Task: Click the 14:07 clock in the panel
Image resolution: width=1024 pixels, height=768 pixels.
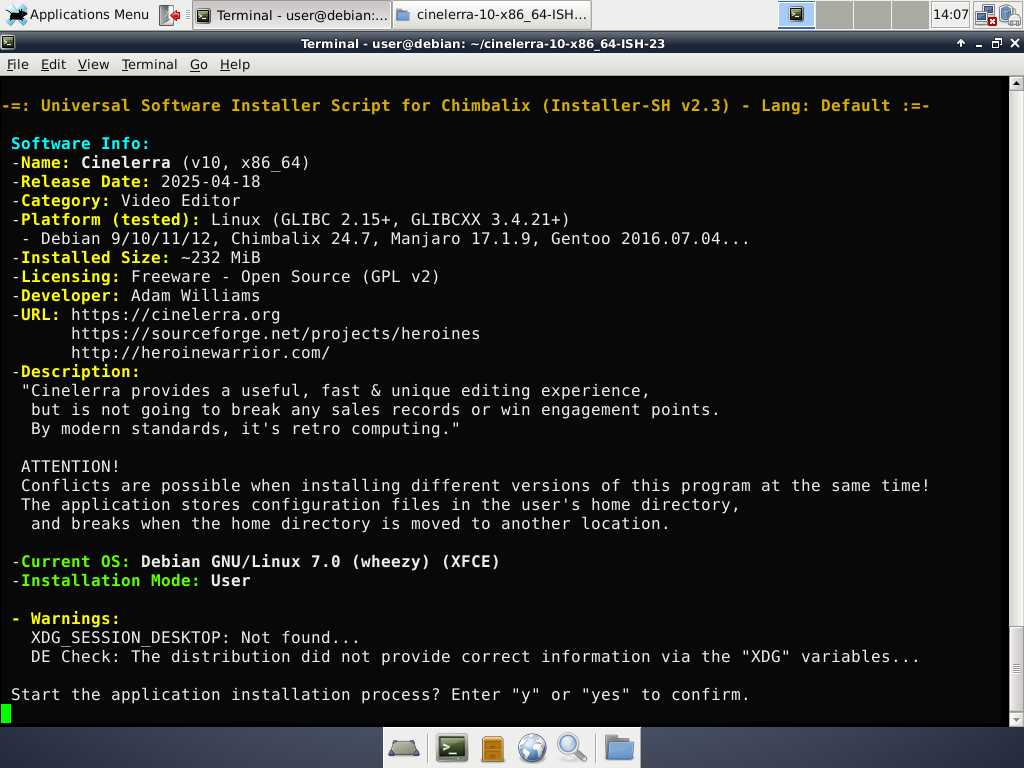Action: pos(950,14)
